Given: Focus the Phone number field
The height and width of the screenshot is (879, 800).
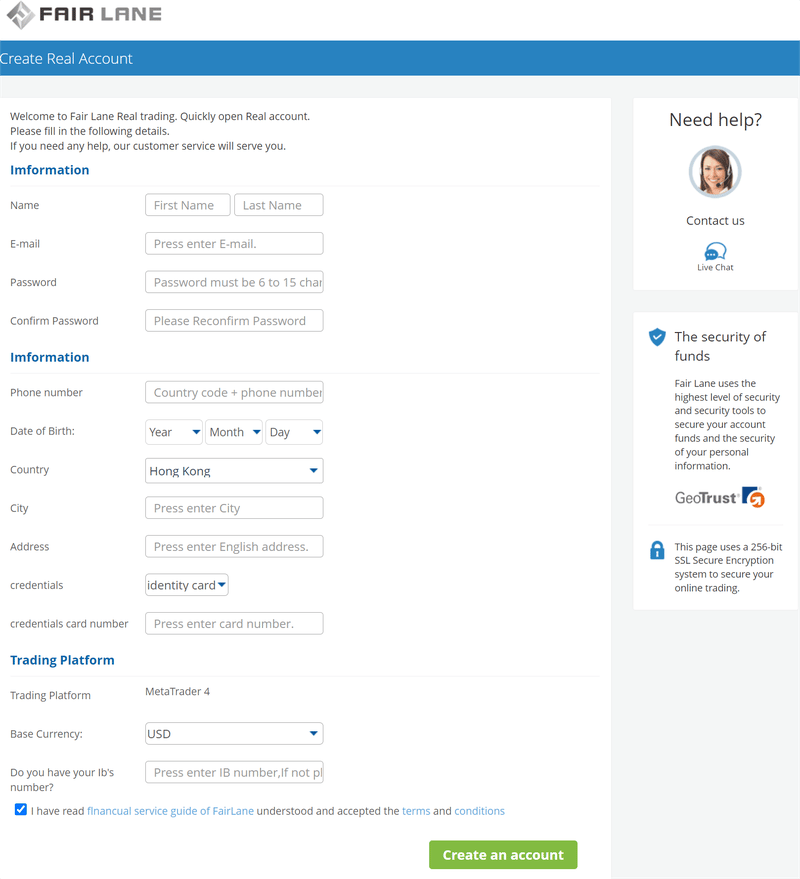Looking at the screenshot, I should pos(234,392).
